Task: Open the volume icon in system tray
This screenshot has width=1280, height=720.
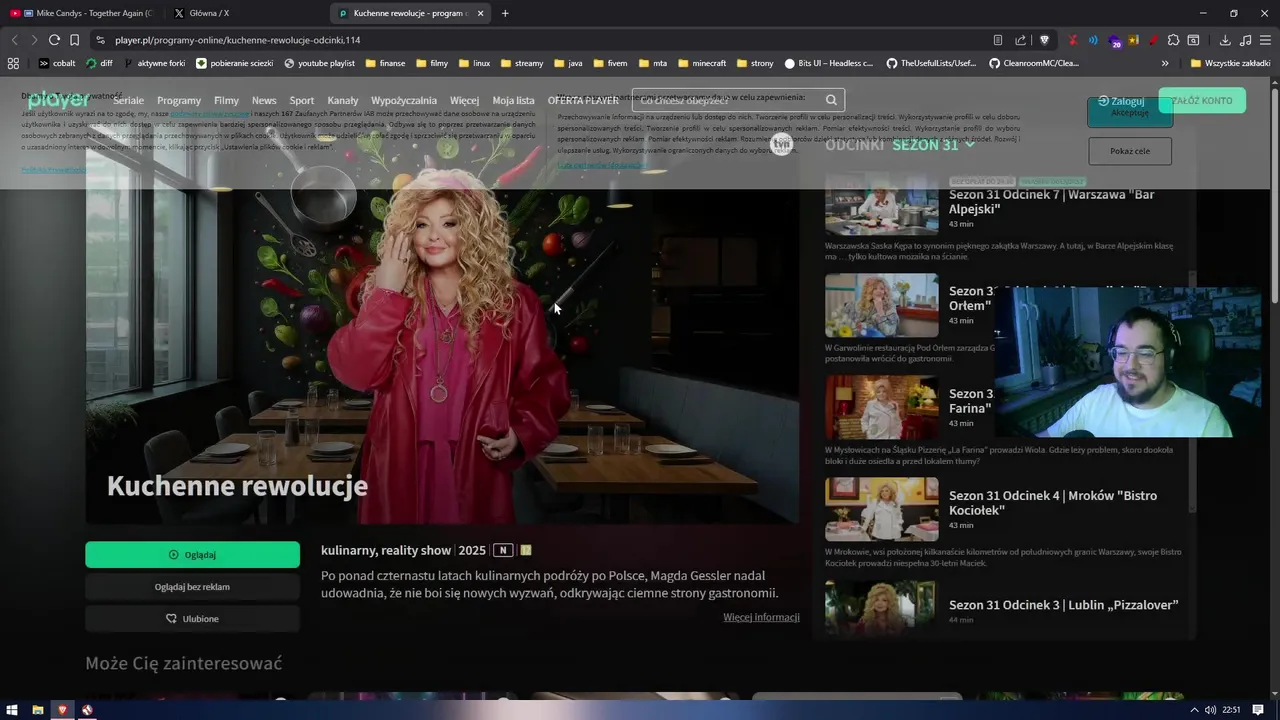Action: tap(1210, 710)
